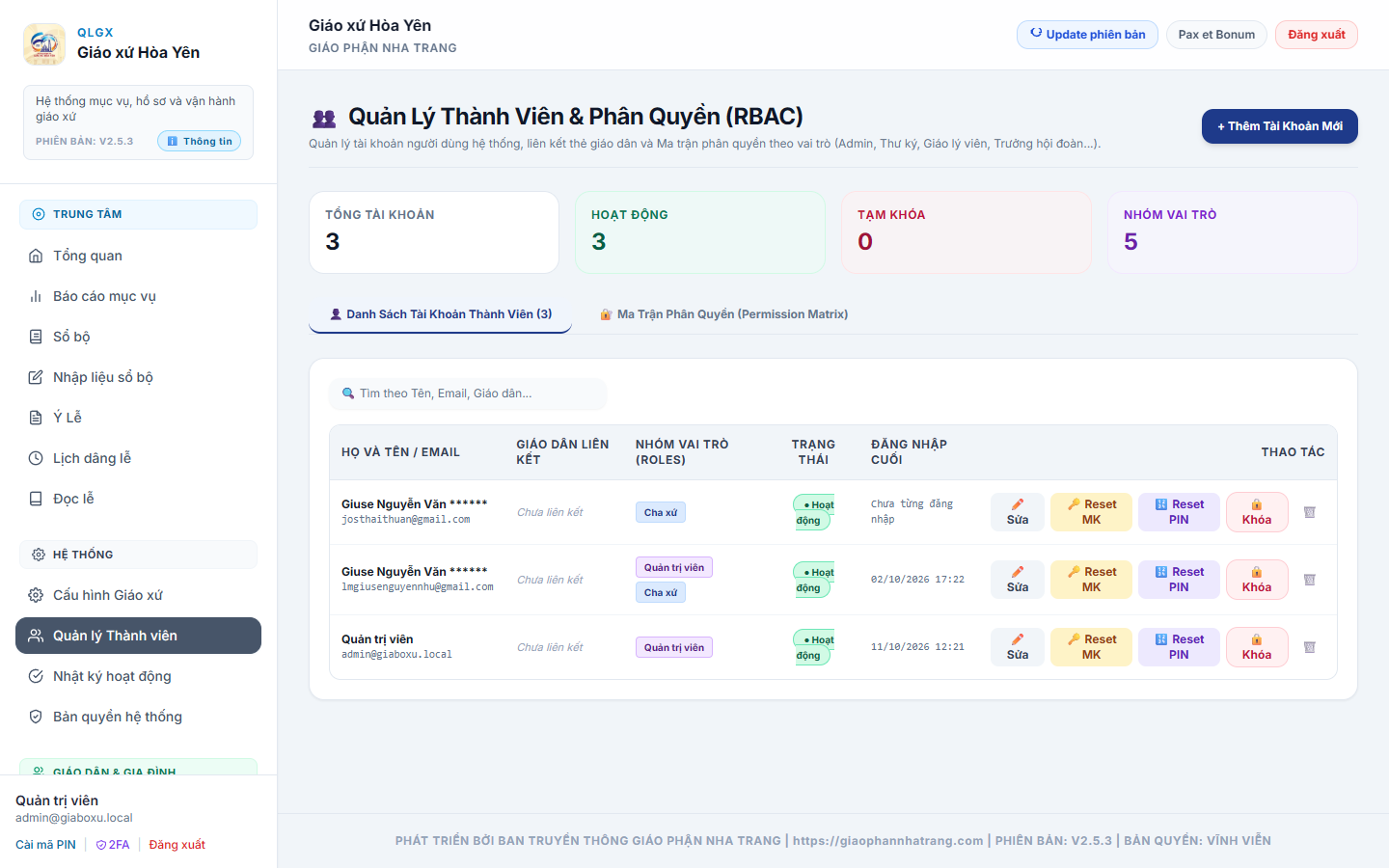Select Danh Sách Tài Khoản Thành Viên tab

[440, 314]
